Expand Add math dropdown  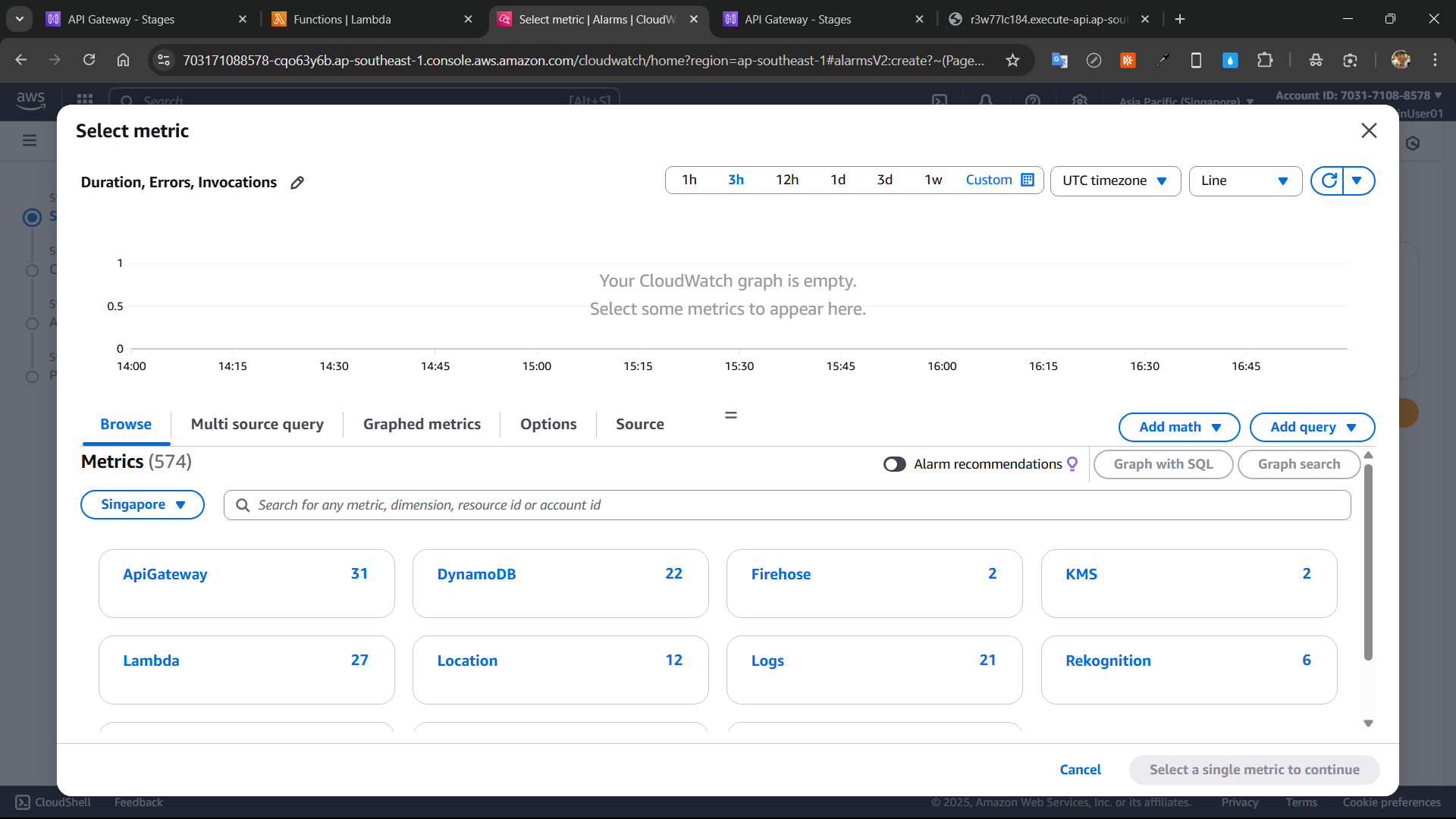(x=1179, y=427)
